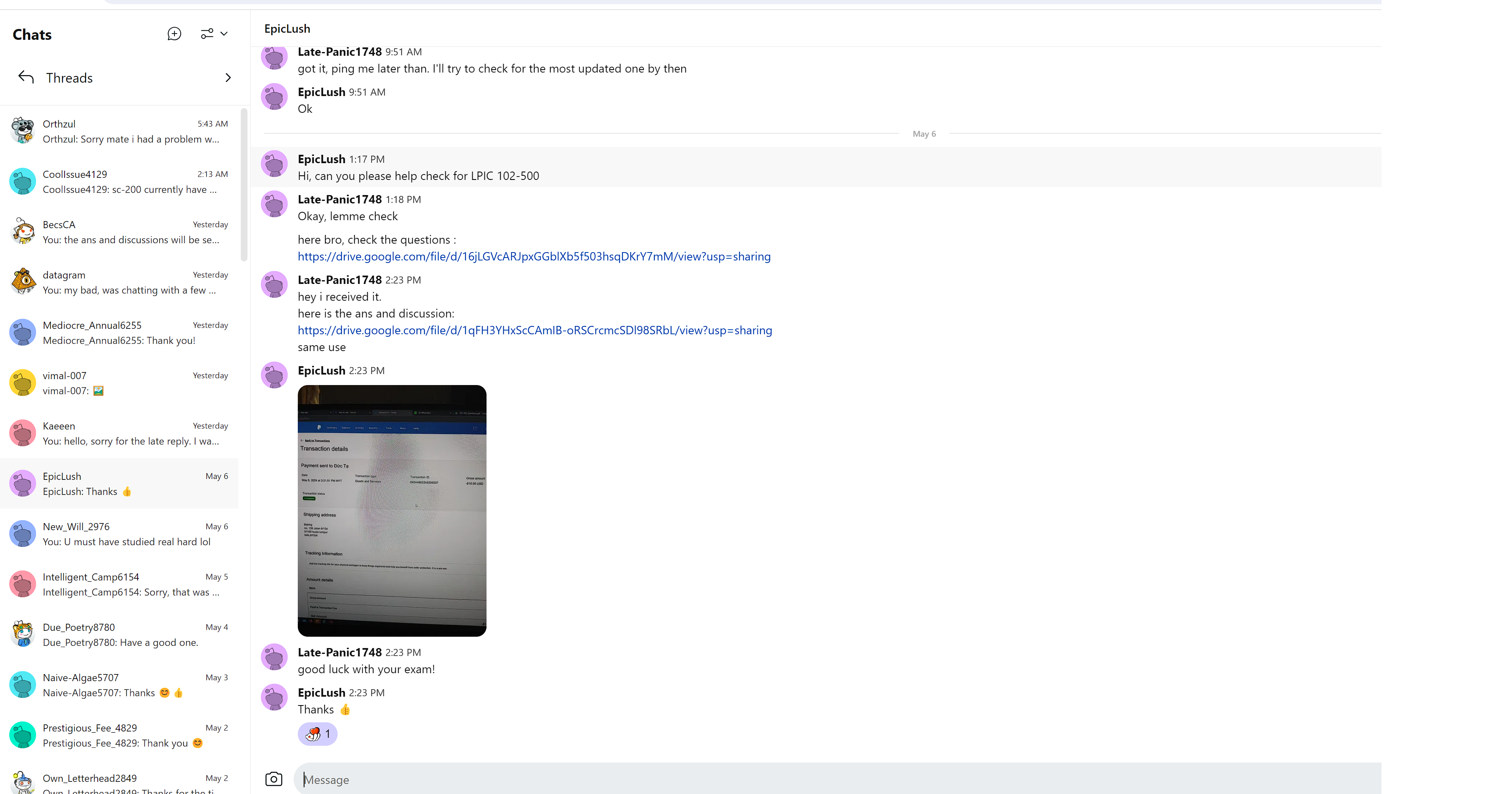Click Due_Poetry8780's avatar icon
Image resolution: width=1512 pixels, height=794 pixels.
point(23,634)
